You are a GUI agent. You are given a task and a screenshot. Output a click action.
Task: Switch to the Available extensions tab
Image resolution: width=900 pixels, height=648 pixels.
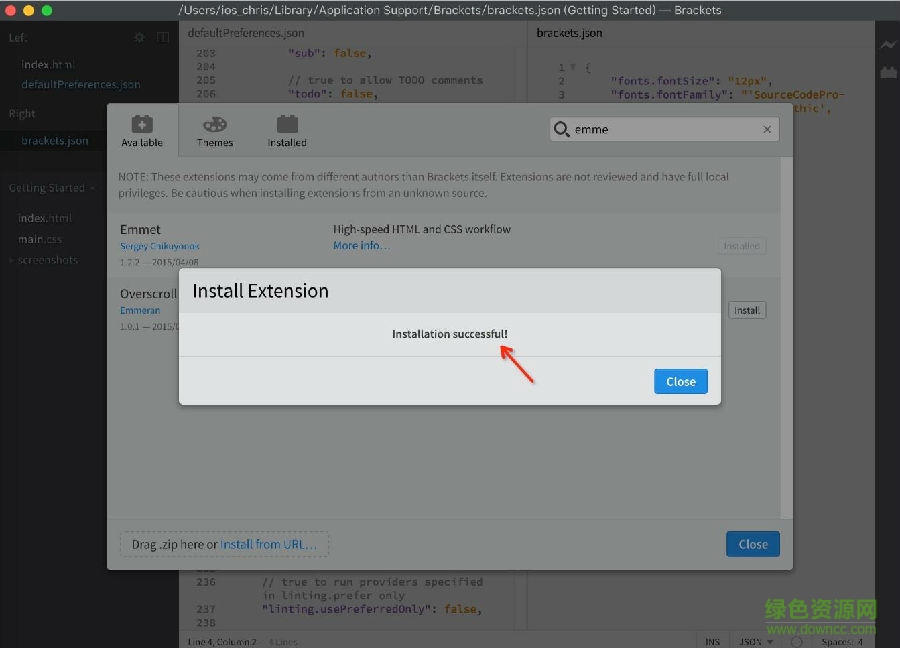[142, 131]
